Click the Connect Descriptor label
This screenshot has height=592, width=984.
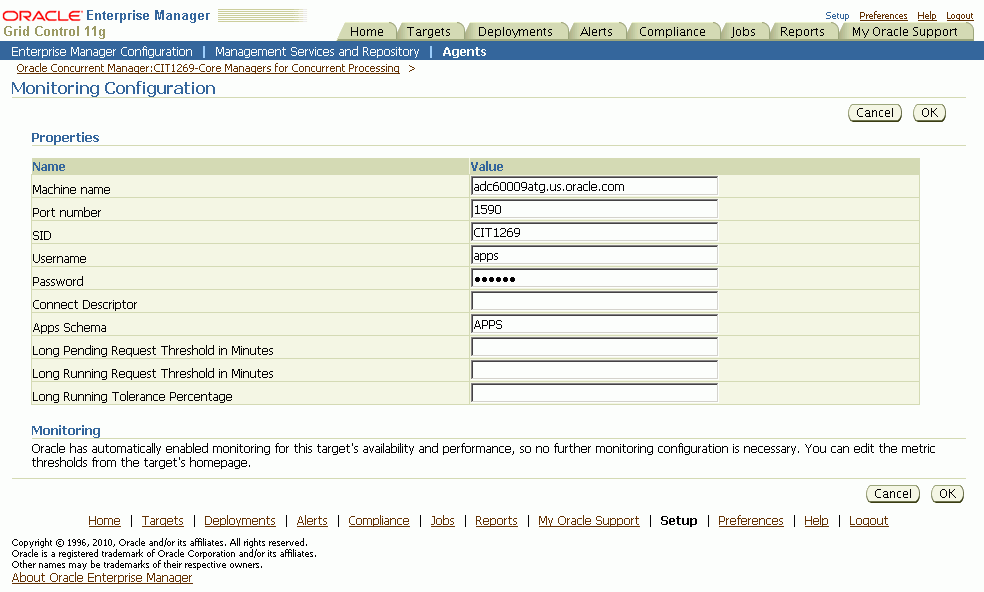85,304
